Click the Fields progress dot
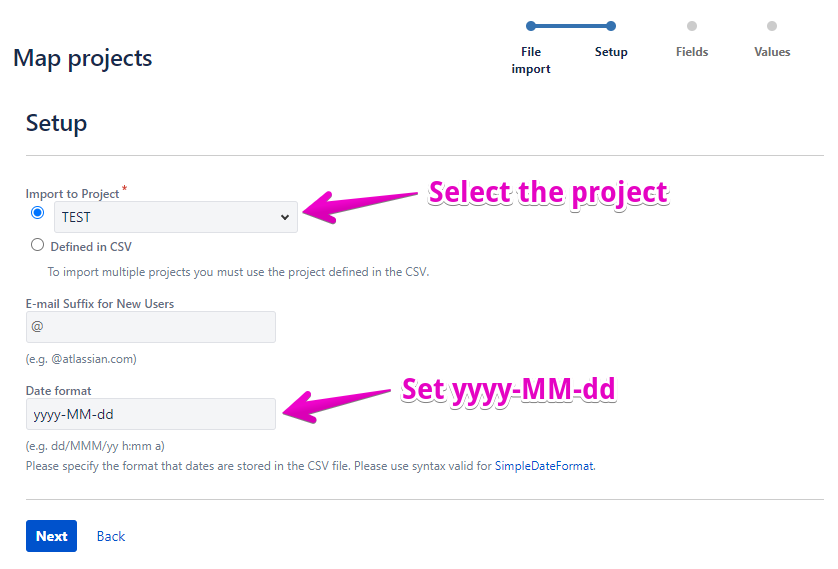The image size is (838, 569). (692, 26)
